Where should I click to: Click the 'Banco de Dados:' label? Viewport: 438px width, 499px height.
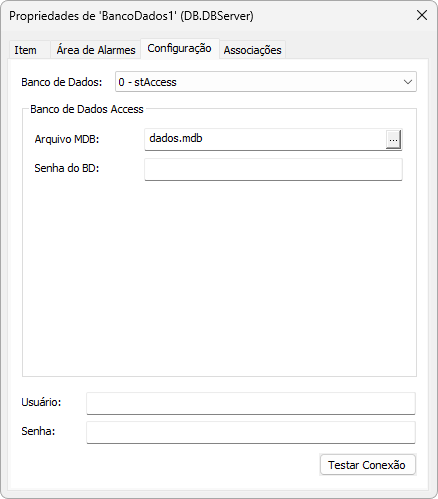[62, 82]
